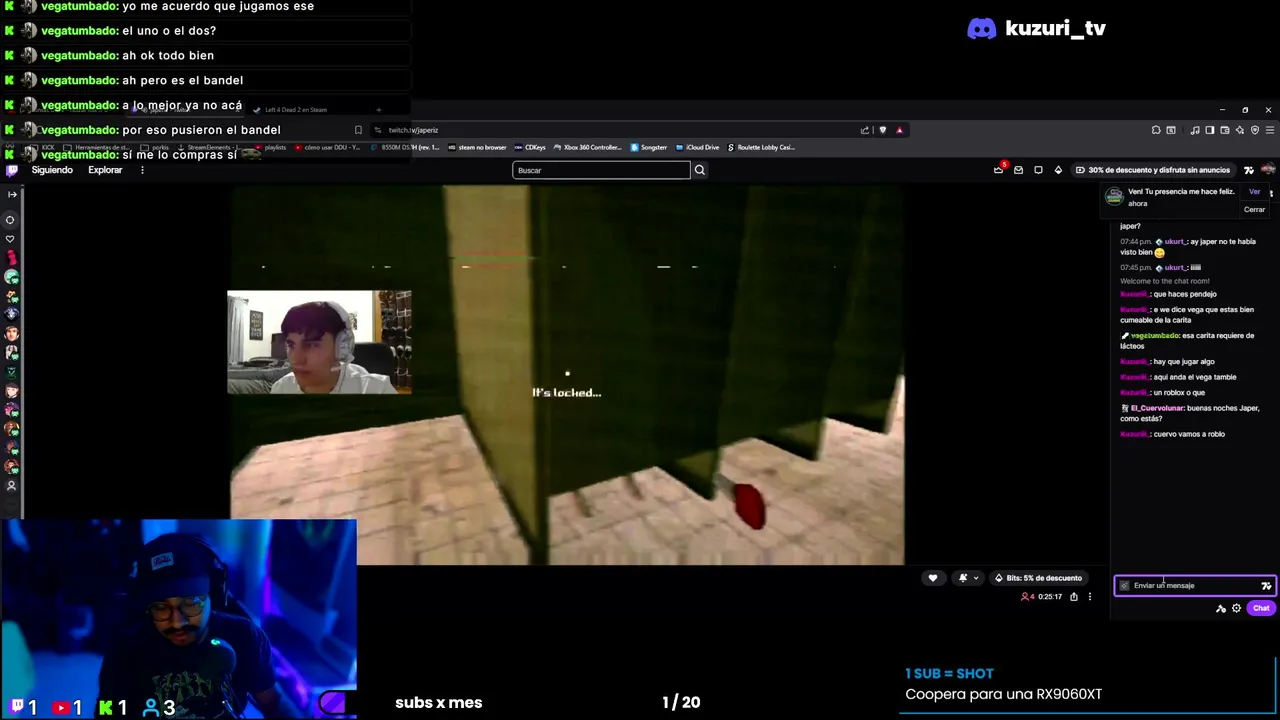The height and width of the screenshot is (720, 1280).
Task: Click the browser bookmark icon in address bar
Action: tap(358, 130)
